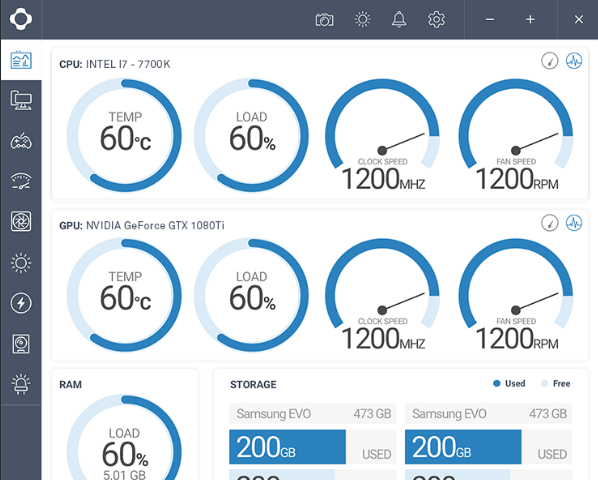Minimize the window with the minus button

[x=490, y=19]
